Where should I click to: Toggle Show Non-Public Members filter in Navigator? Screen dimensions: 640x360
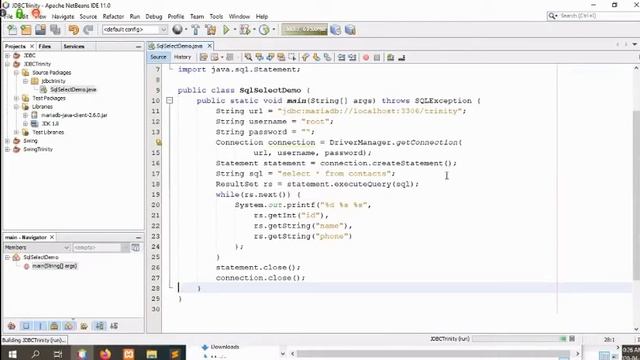click(x=54, y=326)
